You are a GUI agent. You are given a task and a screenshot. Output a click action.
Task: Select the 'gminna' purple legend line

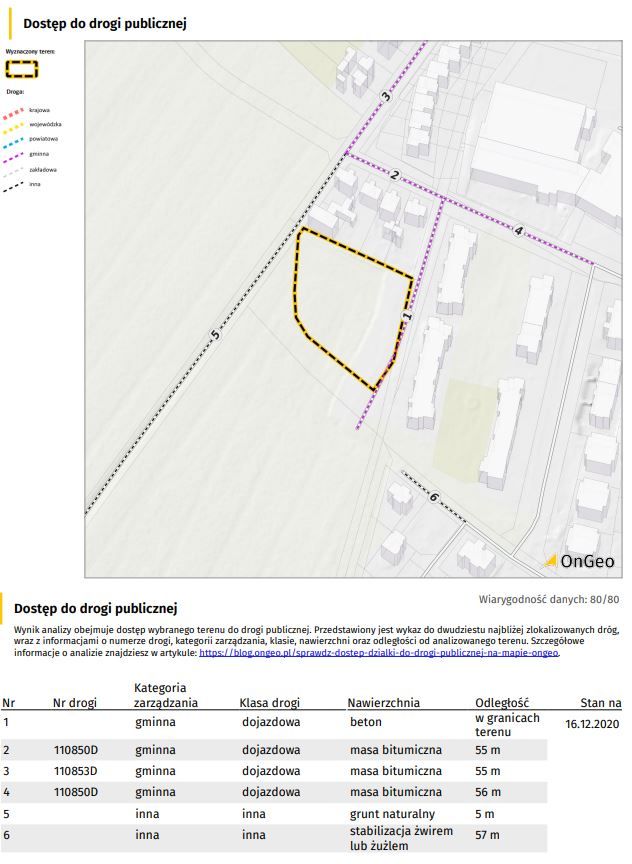[16, 155]
